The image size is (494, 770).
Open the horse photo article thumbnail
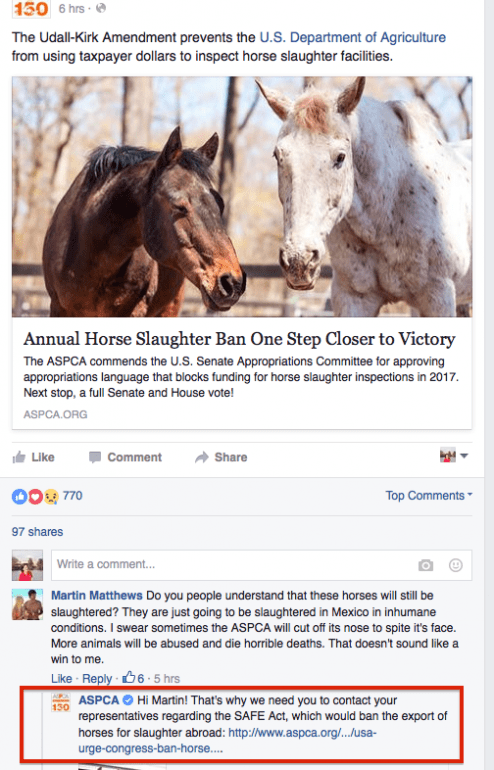coord(242,196)
